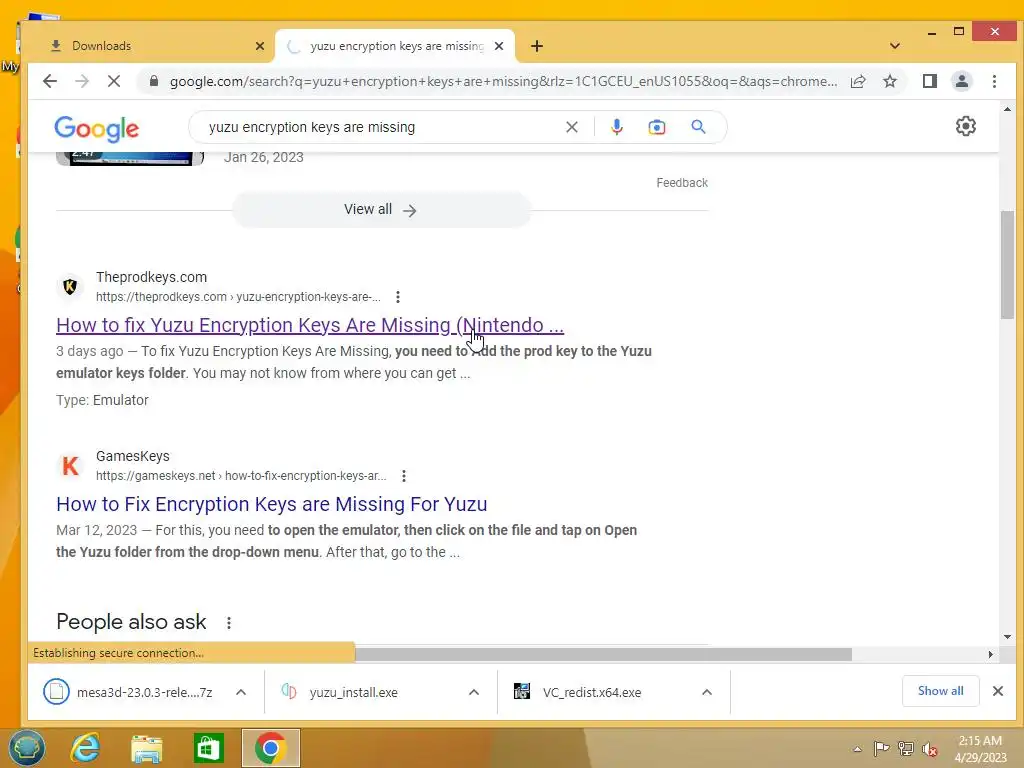Open the Chrome profile avatar

(x=961, y=81)
